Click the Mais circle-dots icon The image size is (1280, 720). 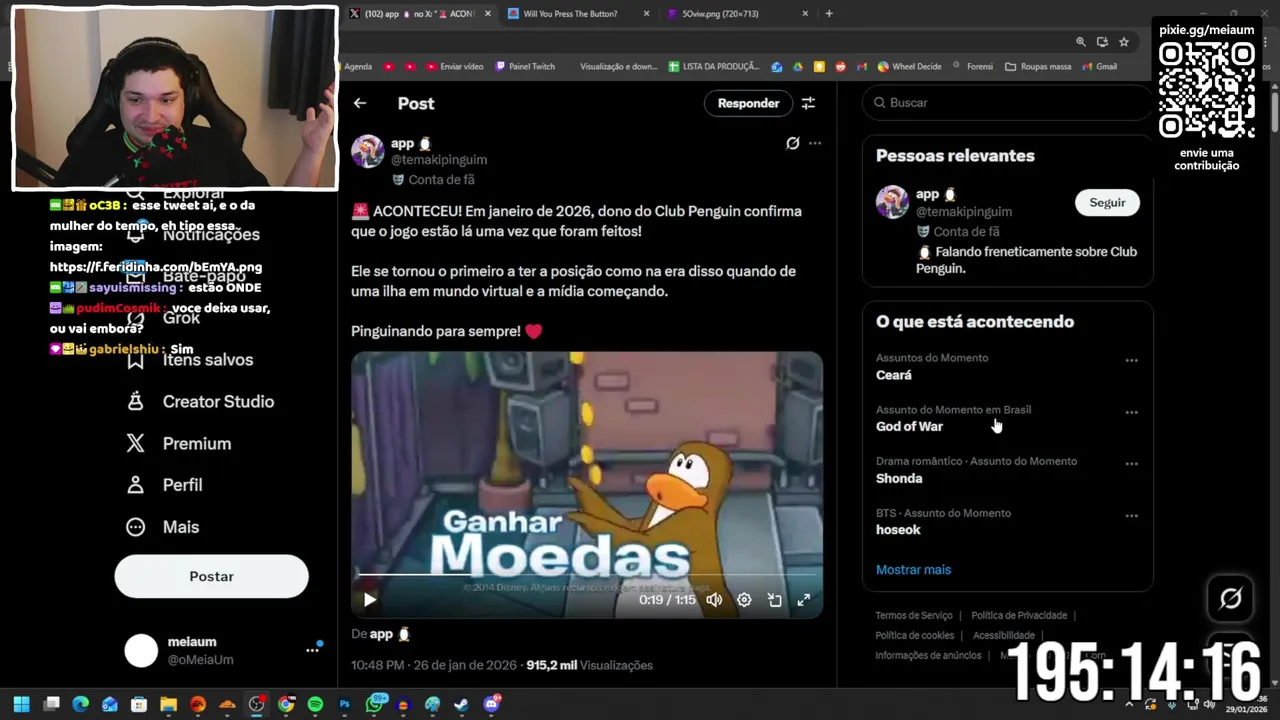coord(136,526)
